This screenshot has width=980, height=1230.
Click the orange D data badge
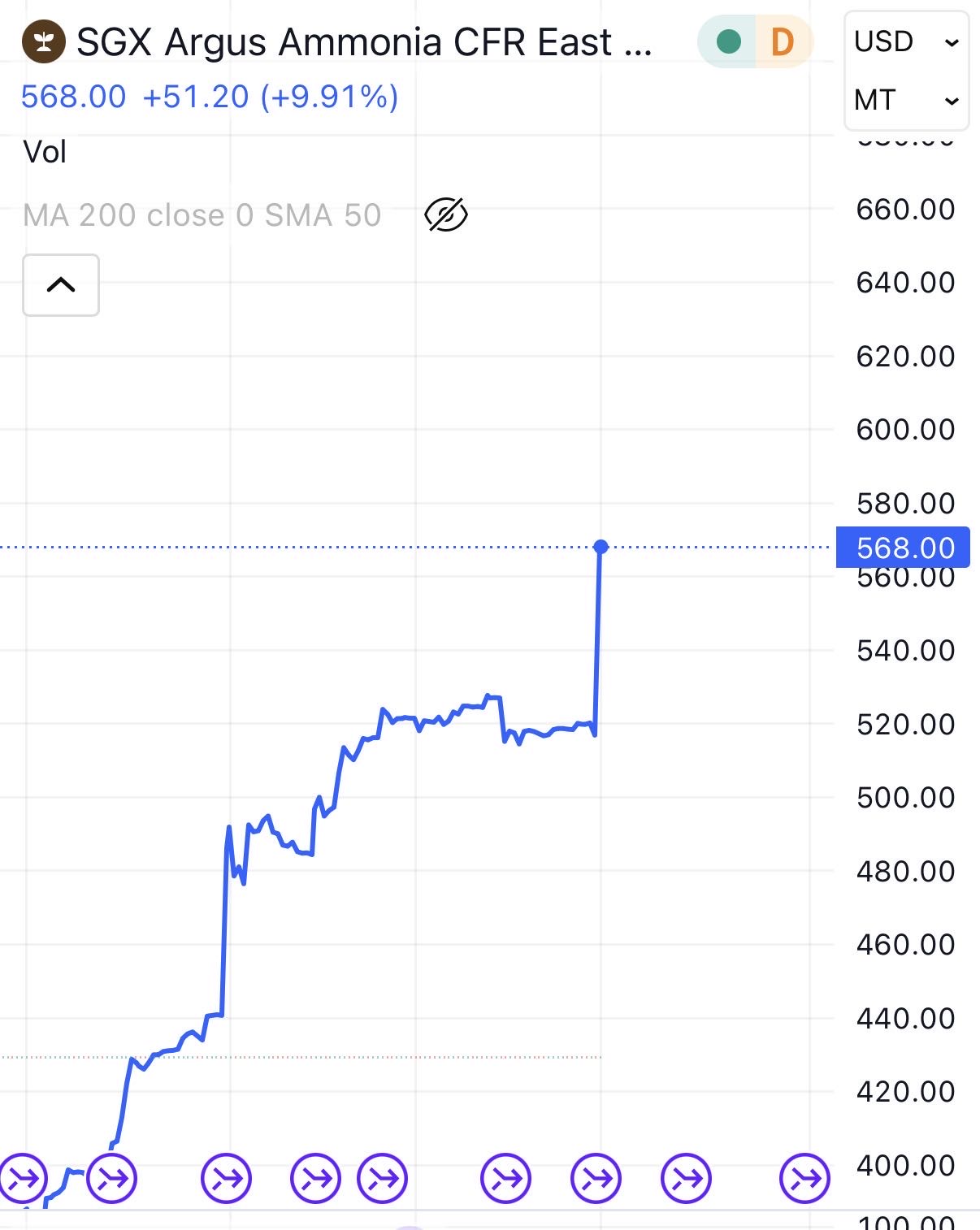[x=782, y=41]
